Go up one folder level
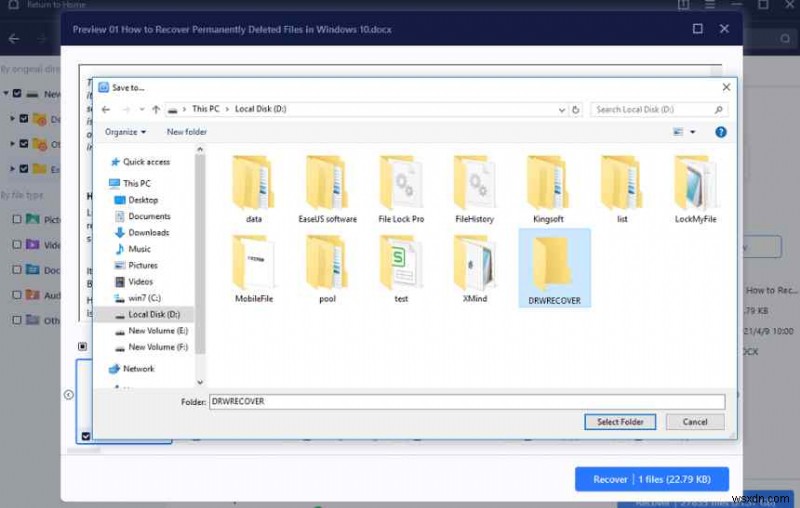The height and width of the screenshot is (508, 800). click(156, 109)
